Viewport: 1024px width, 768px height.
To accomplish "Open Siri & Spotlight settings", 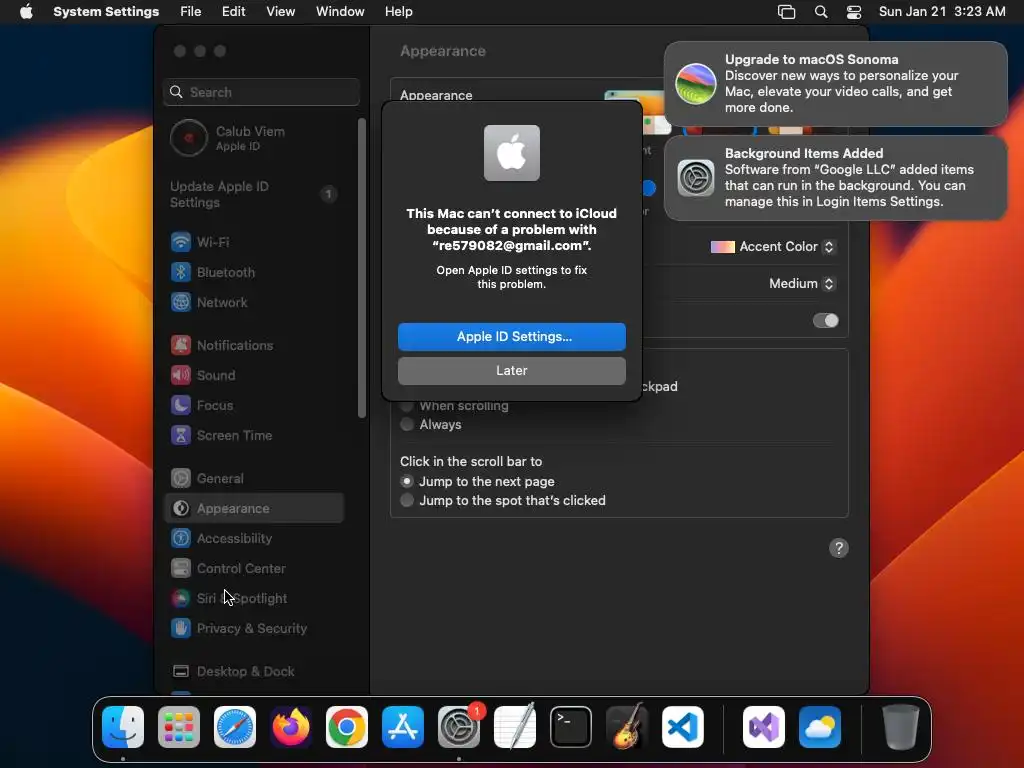I will [253, 599].
